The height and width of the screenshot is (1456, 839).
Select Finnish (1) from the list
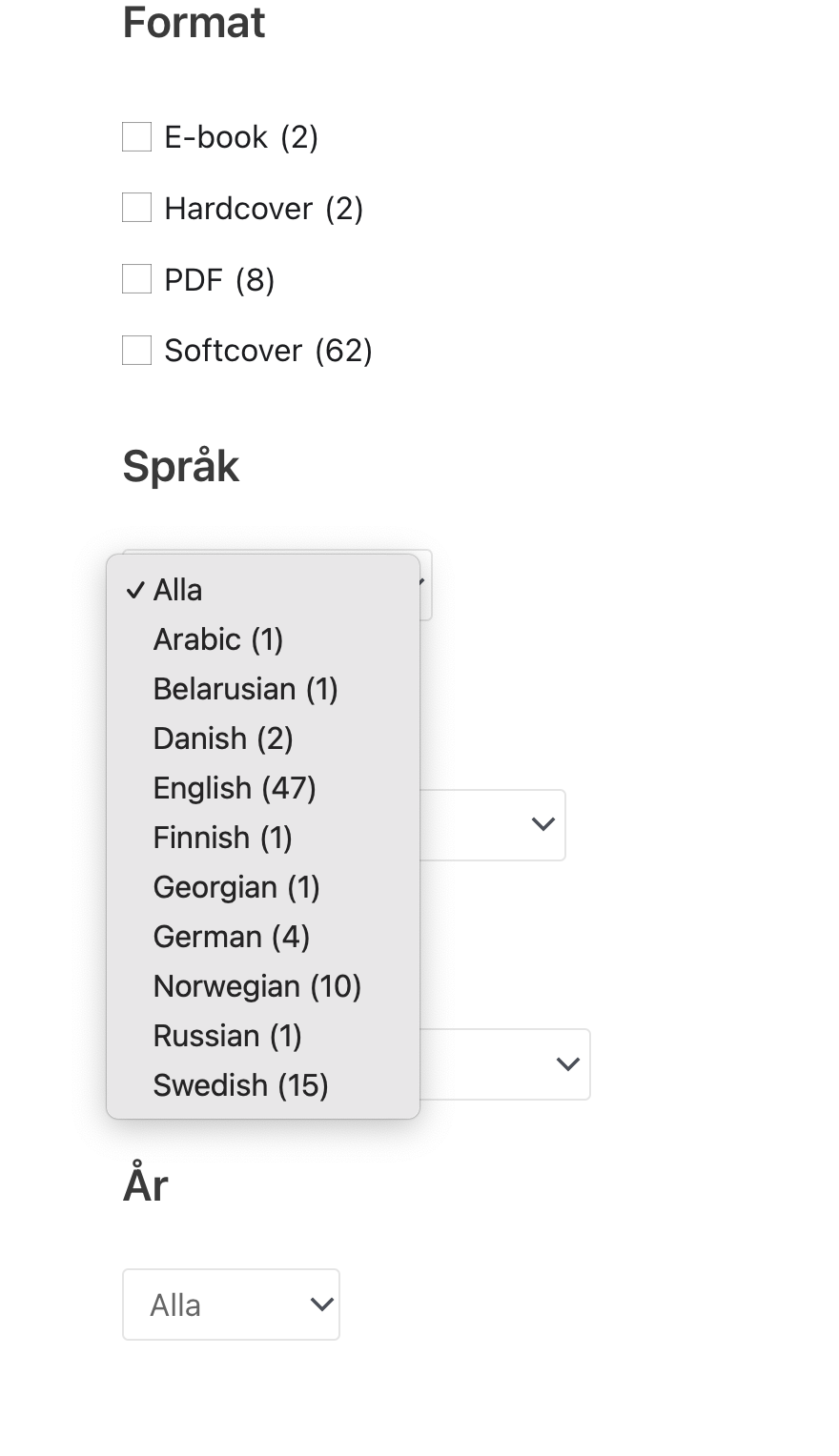coord(222,838)
